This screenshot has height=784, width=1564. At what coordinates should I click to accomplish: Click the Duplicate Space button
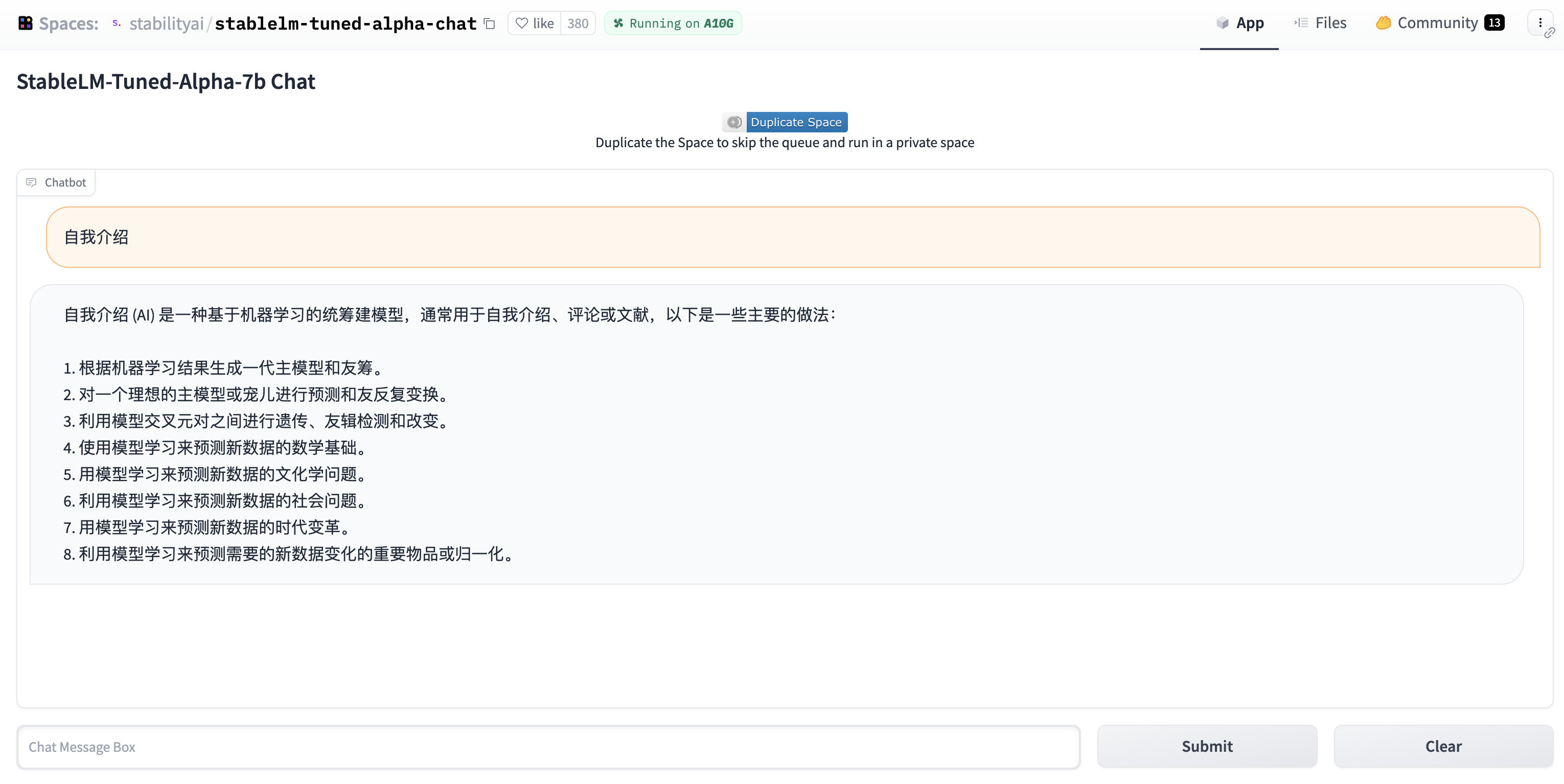[796, 121]
